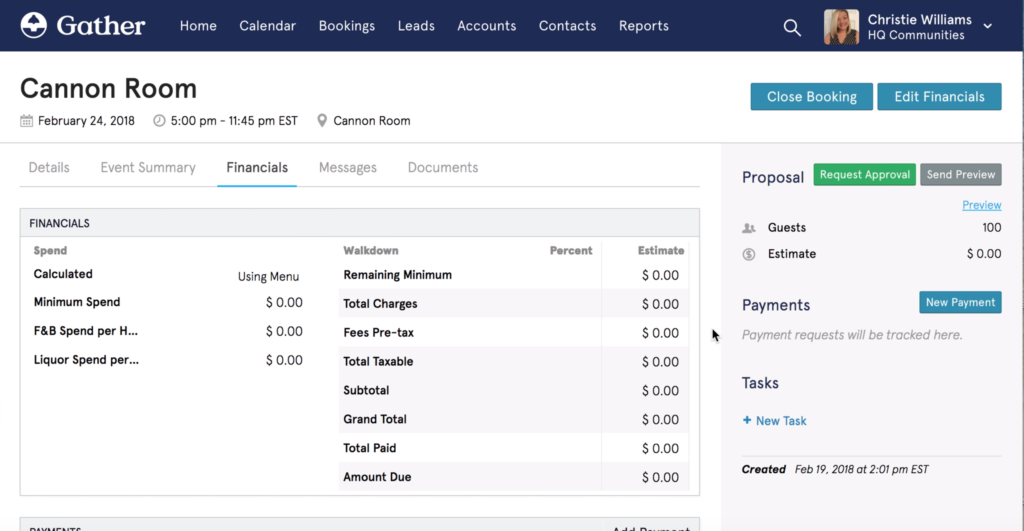Open search with the magnifying glass icon
1024x531 pixels.
792,27
